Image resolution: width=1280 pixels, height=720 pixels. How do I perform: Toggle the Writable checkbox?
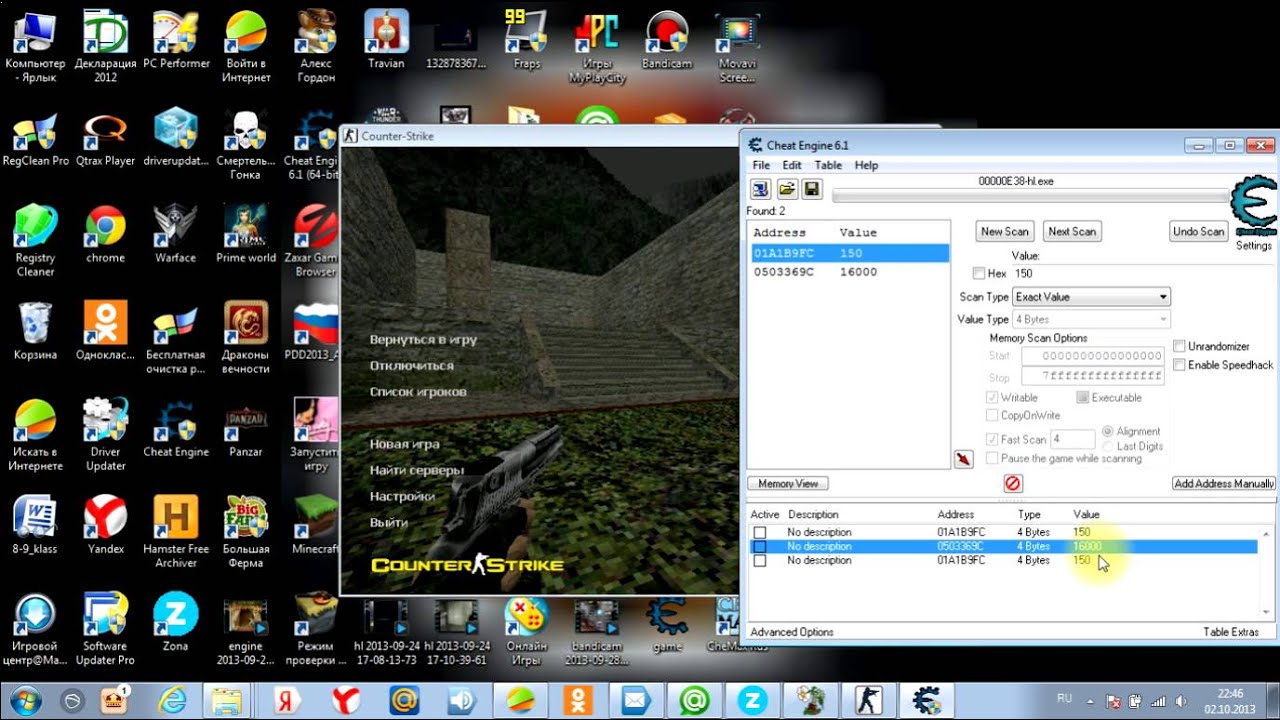coord(992,398)
